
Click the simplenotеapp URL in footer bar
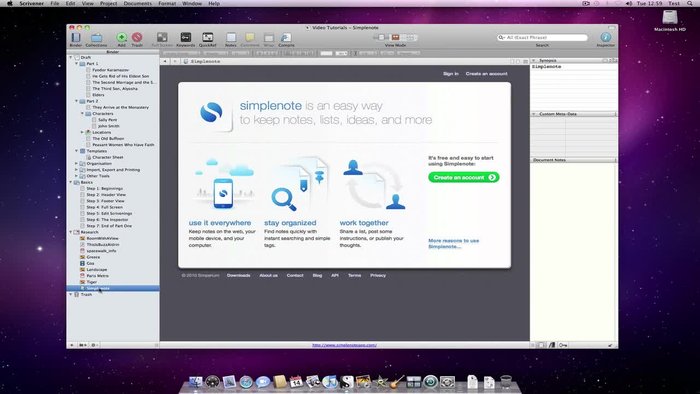pyautogui.click(x=344, y=345)
